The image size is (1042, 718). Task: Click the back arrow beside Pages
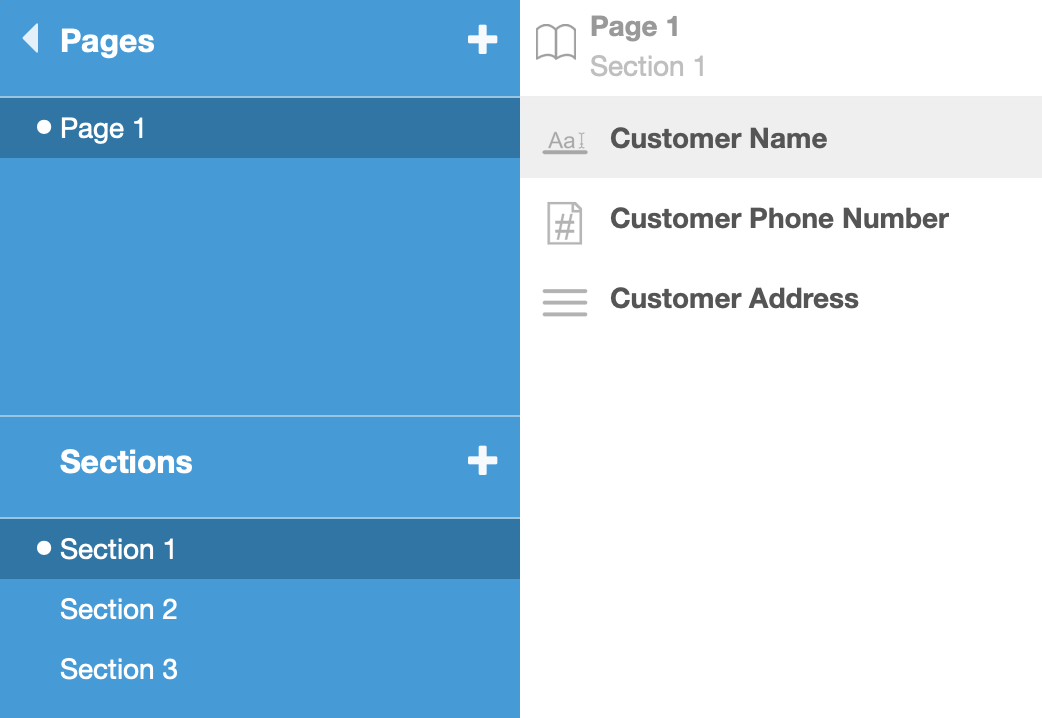pyautogui.click(x=31, y=40)
